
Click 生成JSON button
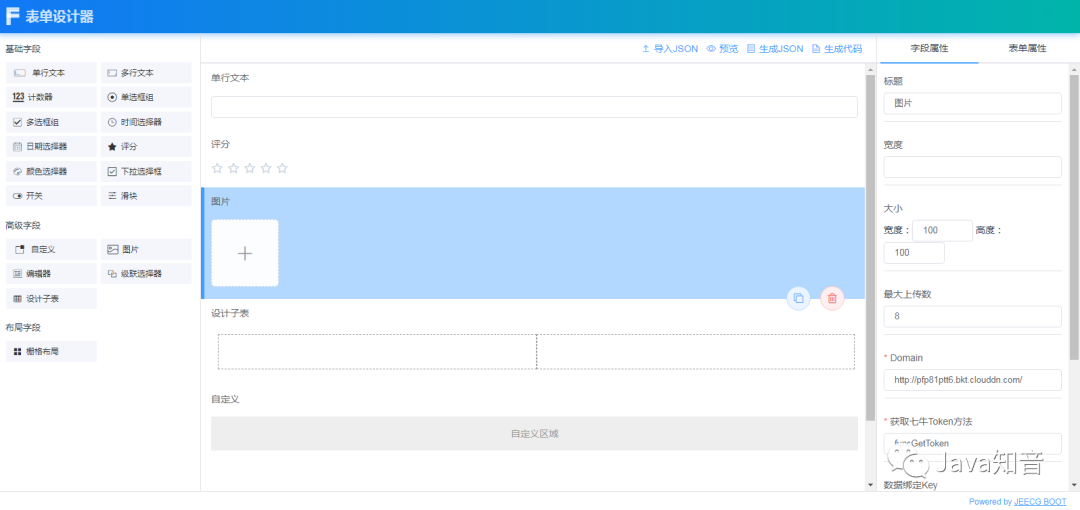775,48
